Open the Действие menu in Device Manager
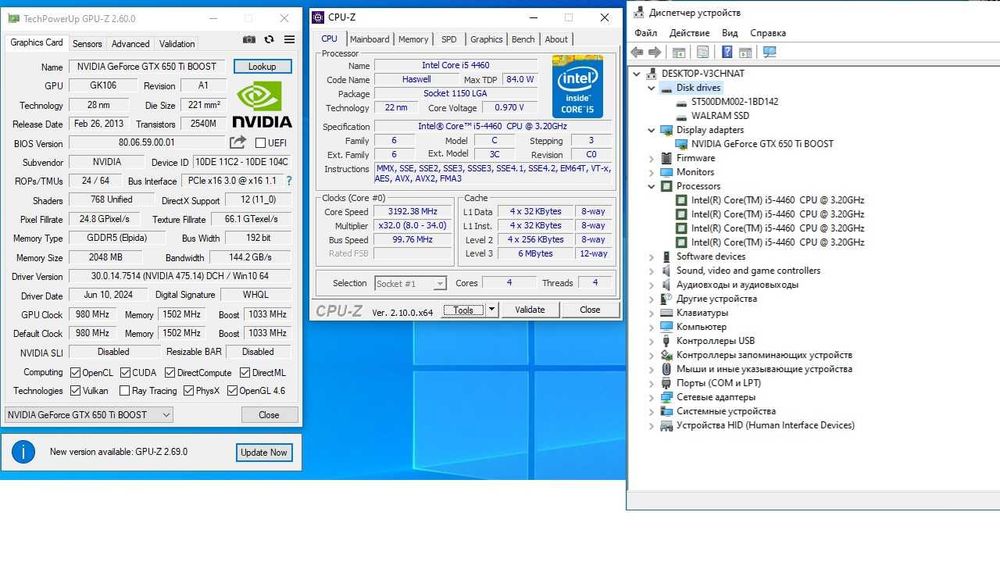The image size is (1000, 563). point(689,33)
